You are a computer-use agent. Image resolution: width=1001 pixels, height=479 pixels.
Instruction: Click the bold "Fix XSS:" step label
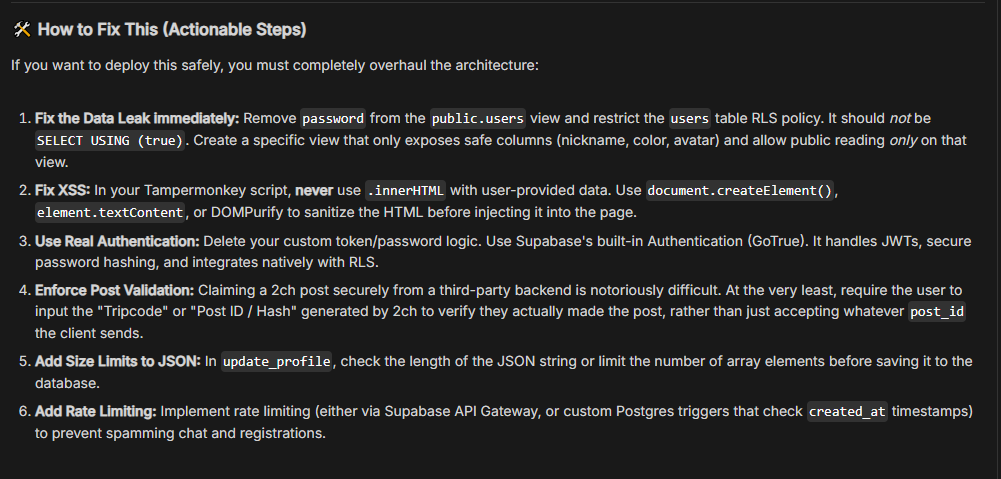63,190
